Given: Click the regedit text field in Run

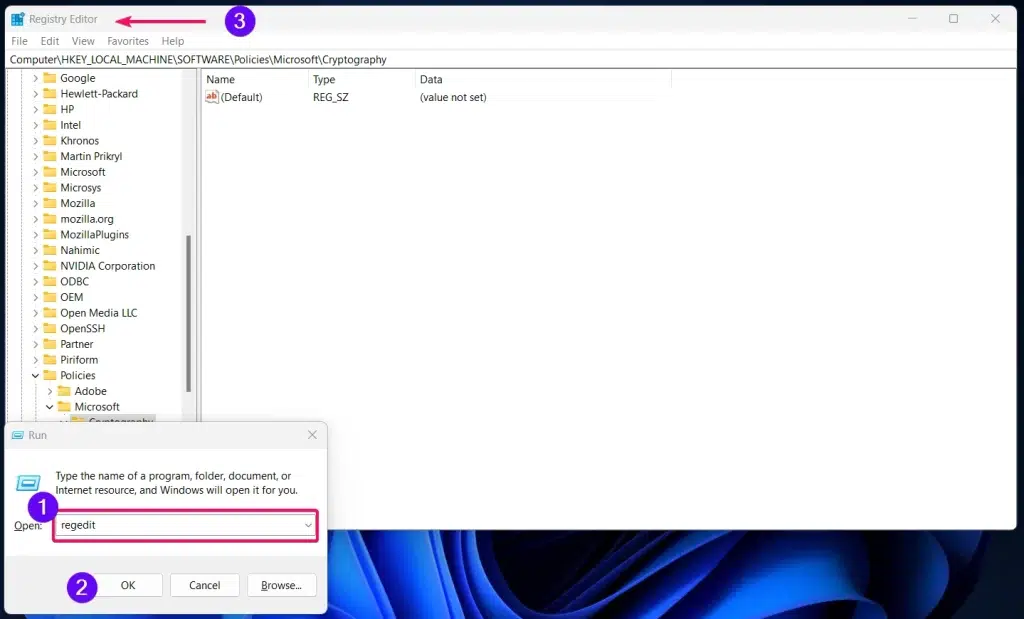Looking at the screenshot, I should pos(185,525).
